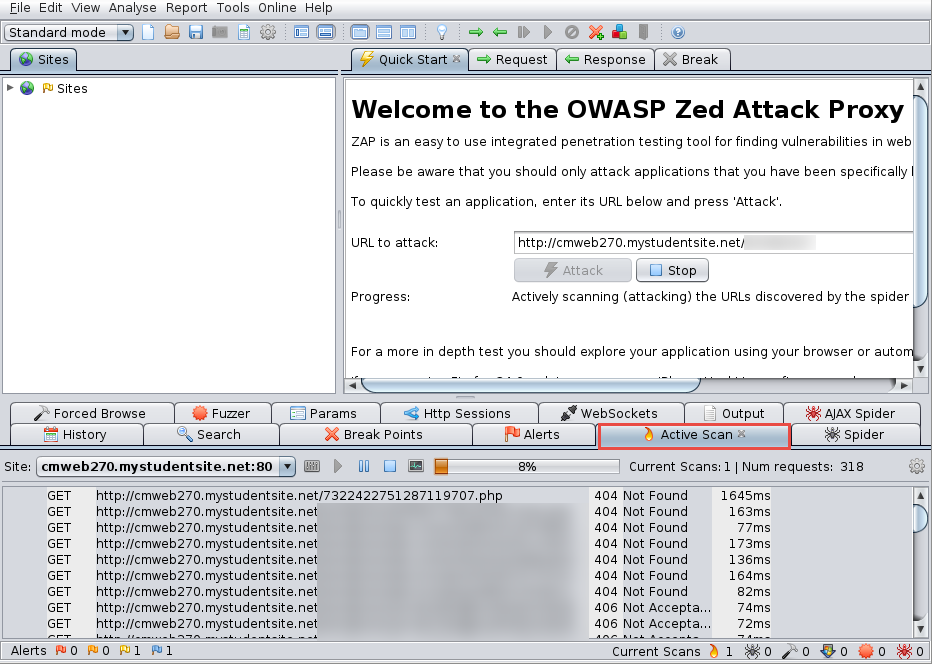Screen dimensions: 932x664
Task: Open Manage Add-ons colored blocks icon
Action: click(619, 32)
